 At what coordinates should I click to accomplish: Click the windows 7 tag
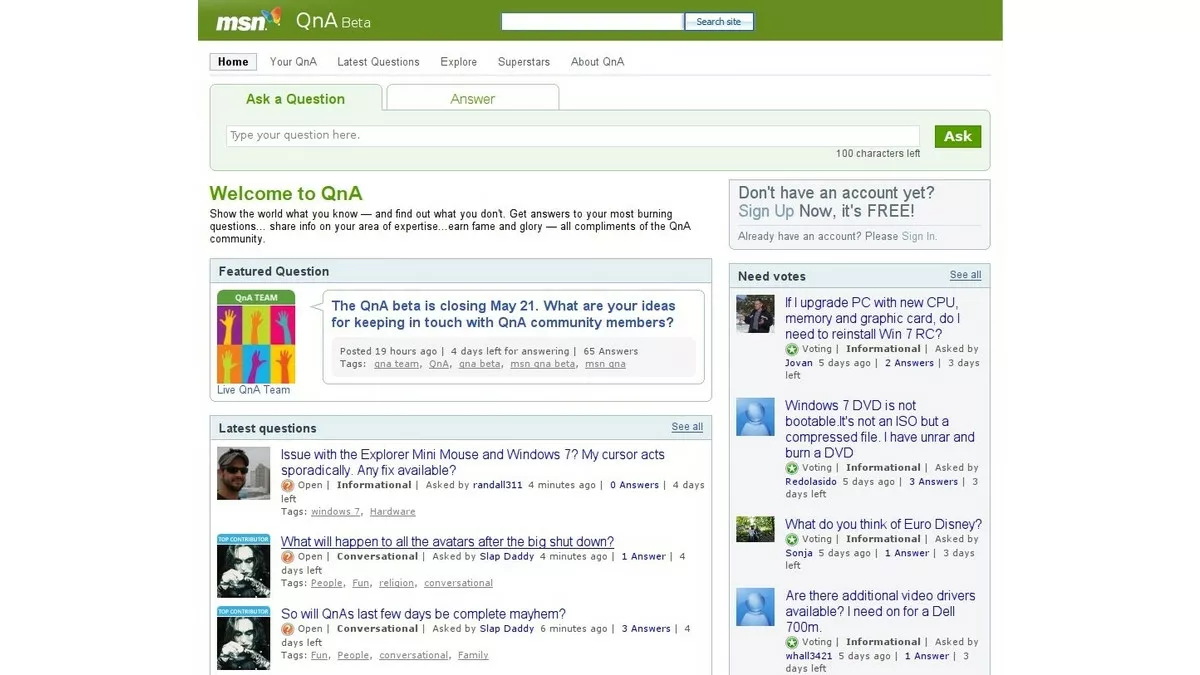[x=336, y=512]
